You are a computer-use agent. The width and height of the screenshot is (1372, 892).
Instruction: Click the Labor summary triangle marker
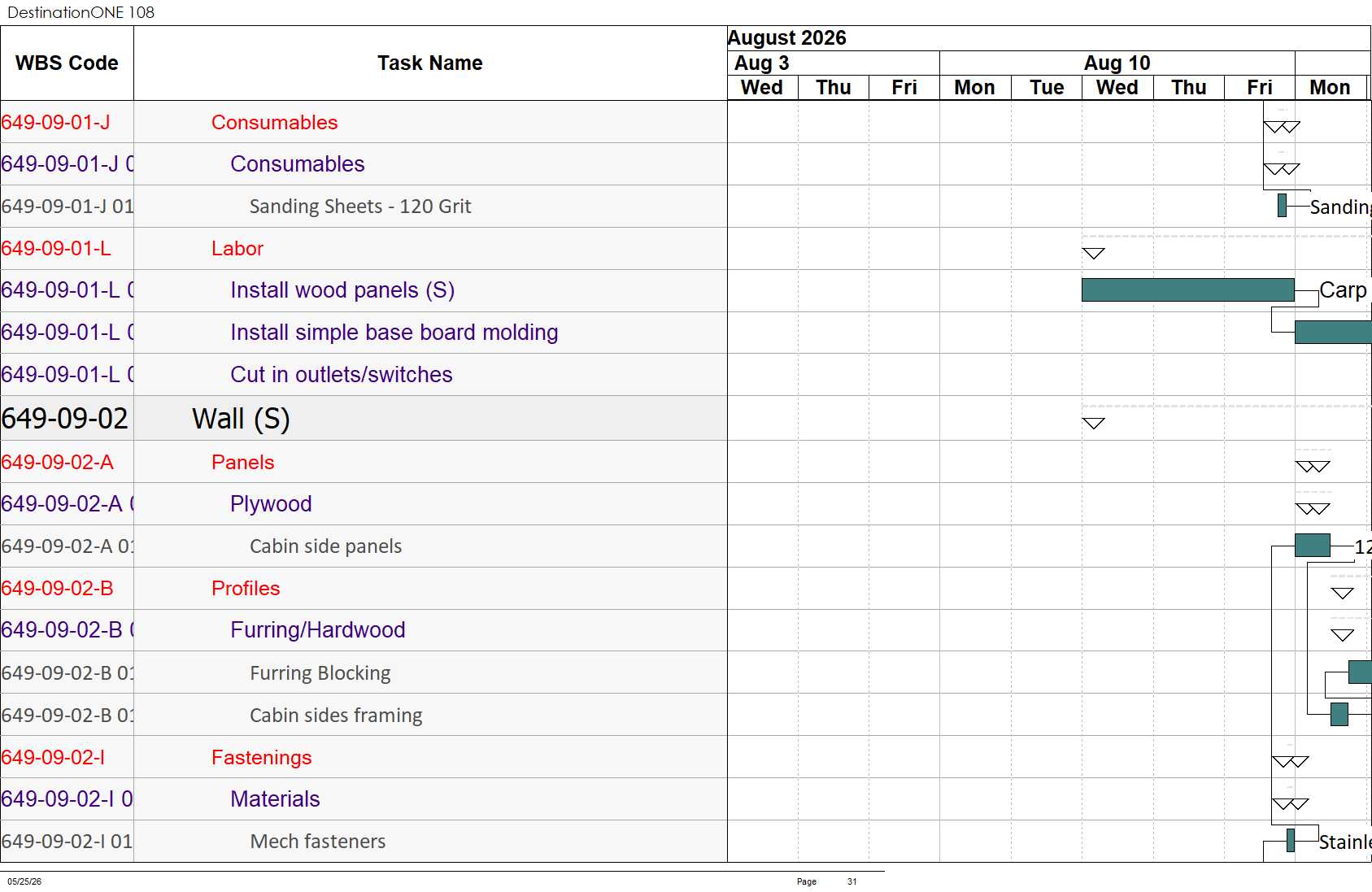1094,254
